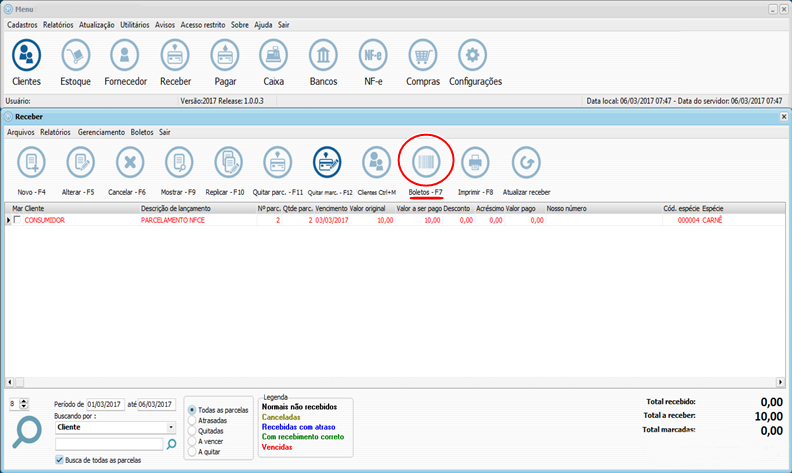Open the Estoque module icon
The width and height of the screenshot is (792, 473).
(x=76, y=55)
